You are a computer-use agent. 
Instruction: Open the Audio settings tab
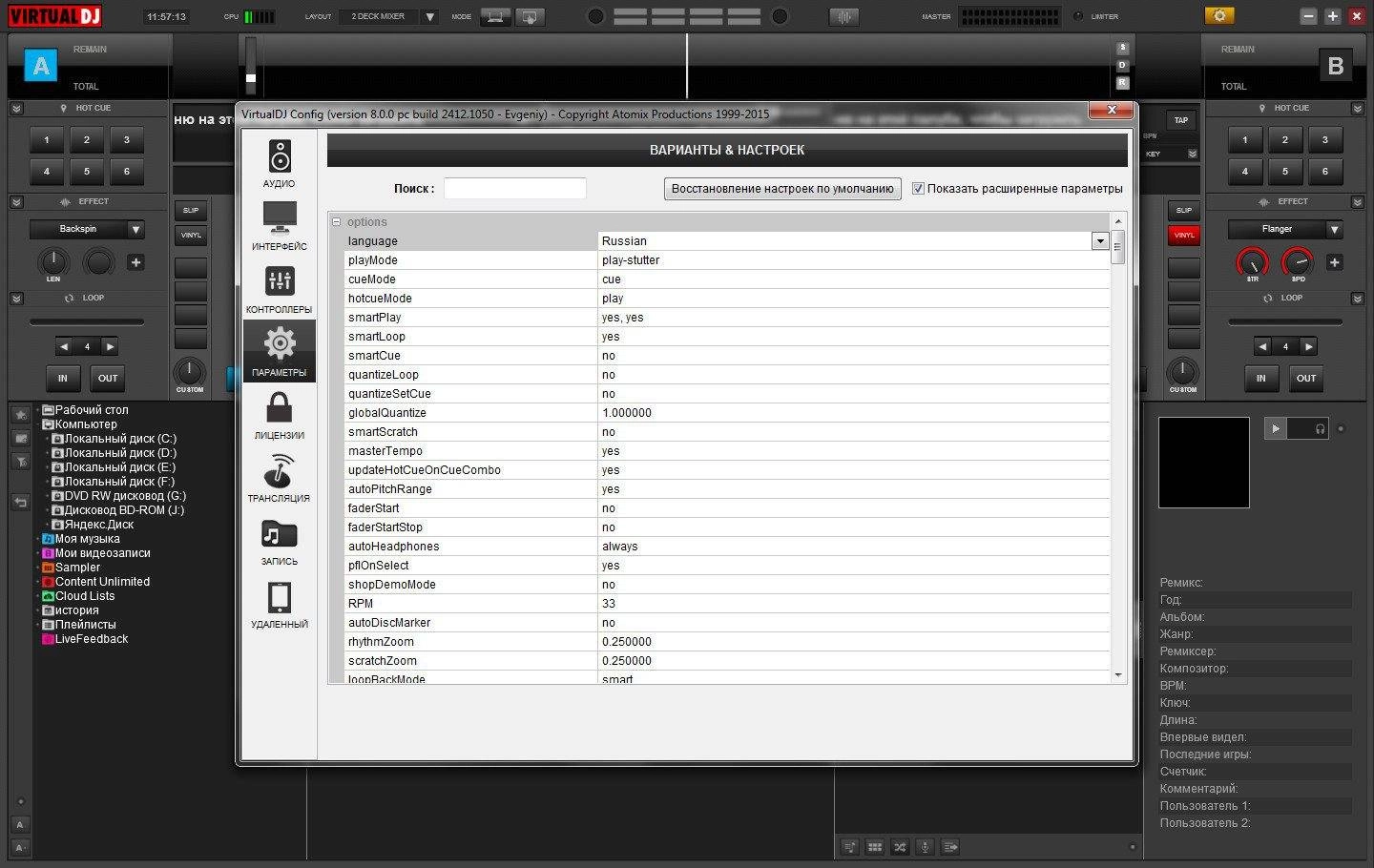279,163
